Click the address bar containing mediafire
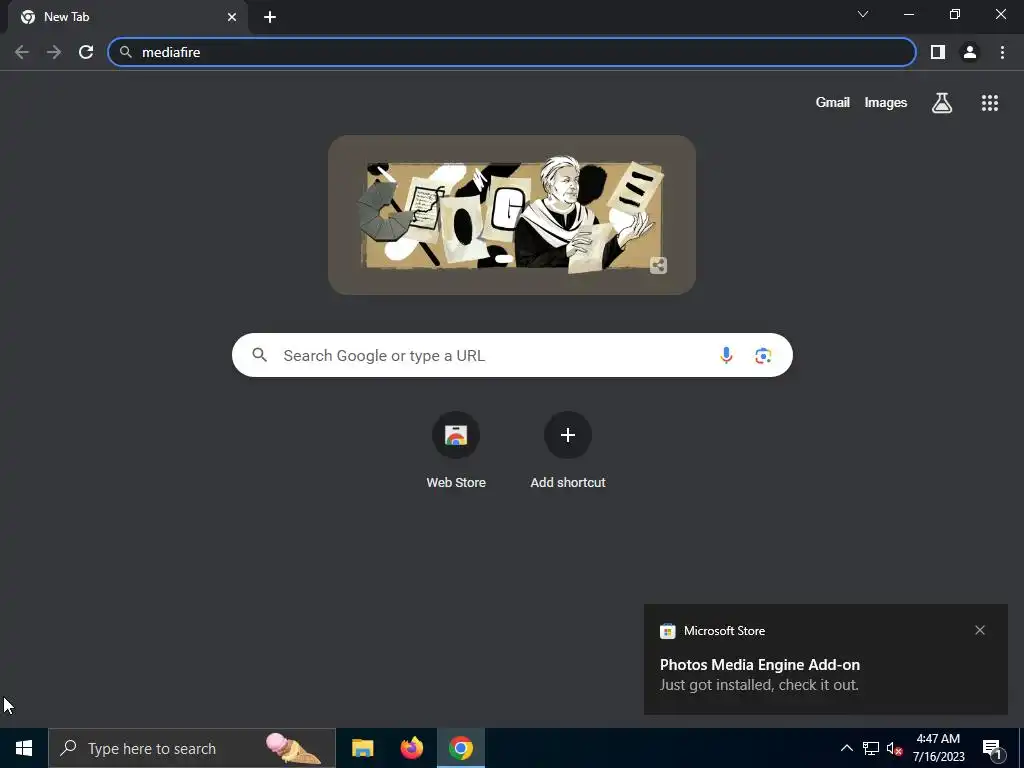Screen dimensions: 1024x768 [512, 52]
